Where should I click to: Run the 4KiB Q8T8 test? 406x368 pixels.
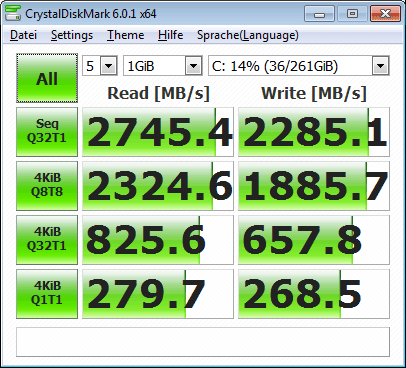pos(47,186)
